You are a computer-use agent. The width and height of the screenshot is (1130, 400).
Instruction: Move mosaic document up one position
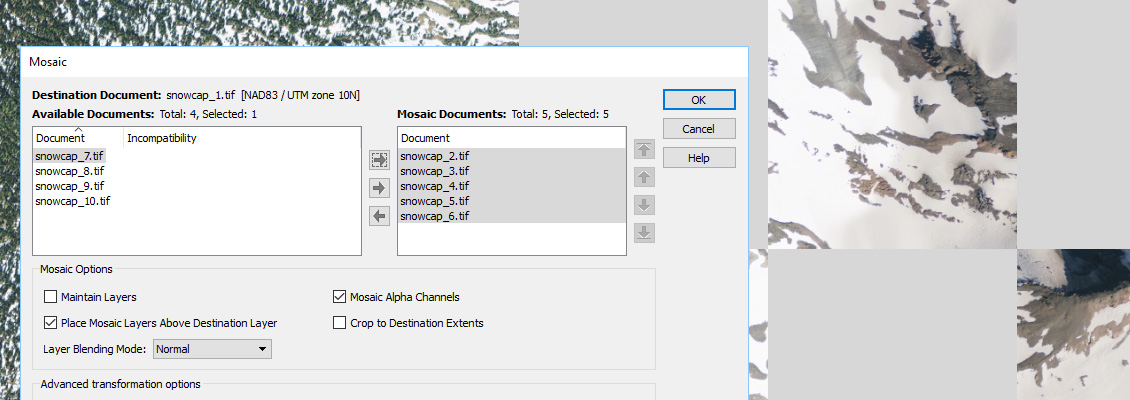click(644, 177)
